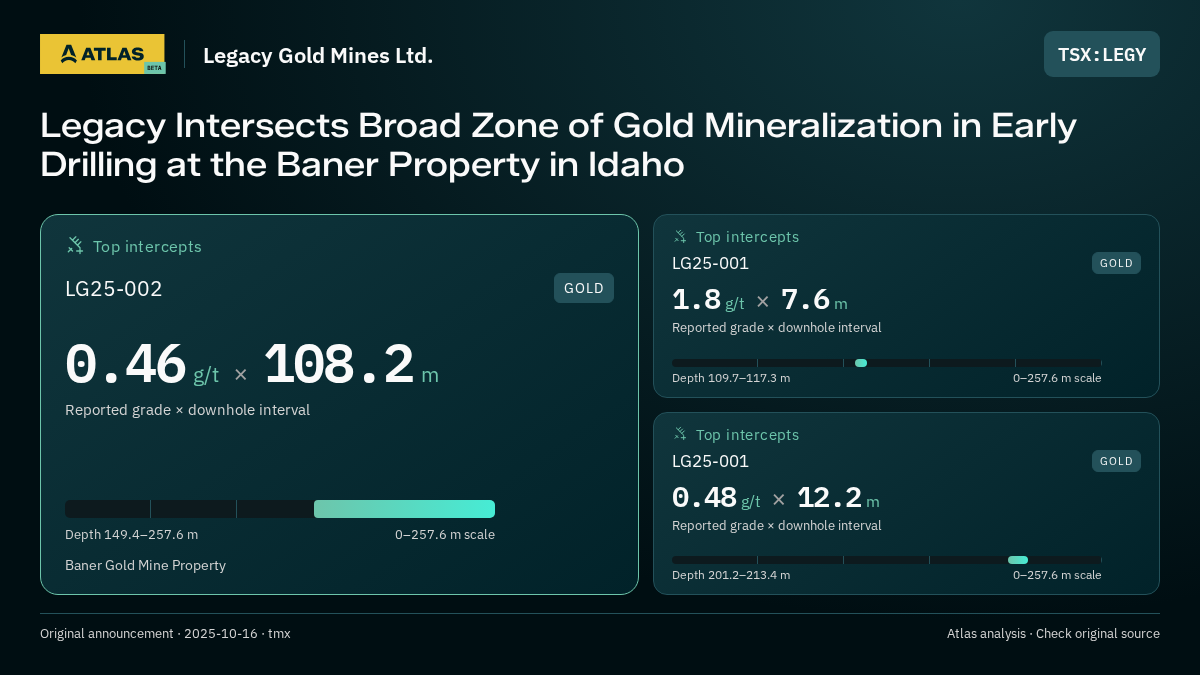
Task: Click LG25-001 hole ID above 0.48 g/t
Action: coord(710,461)
